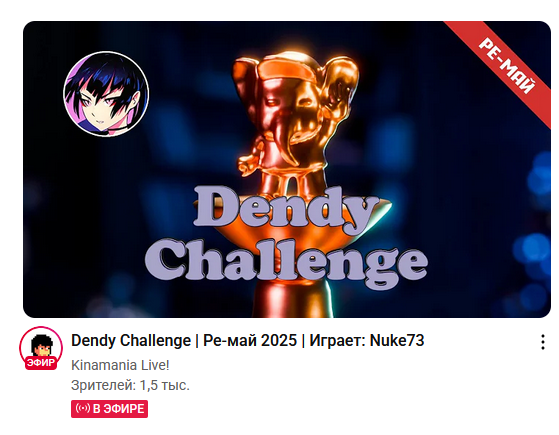The image size is (559, 435).
Task: Click the word Играет: in the title
Action: [x=337, y=340]
